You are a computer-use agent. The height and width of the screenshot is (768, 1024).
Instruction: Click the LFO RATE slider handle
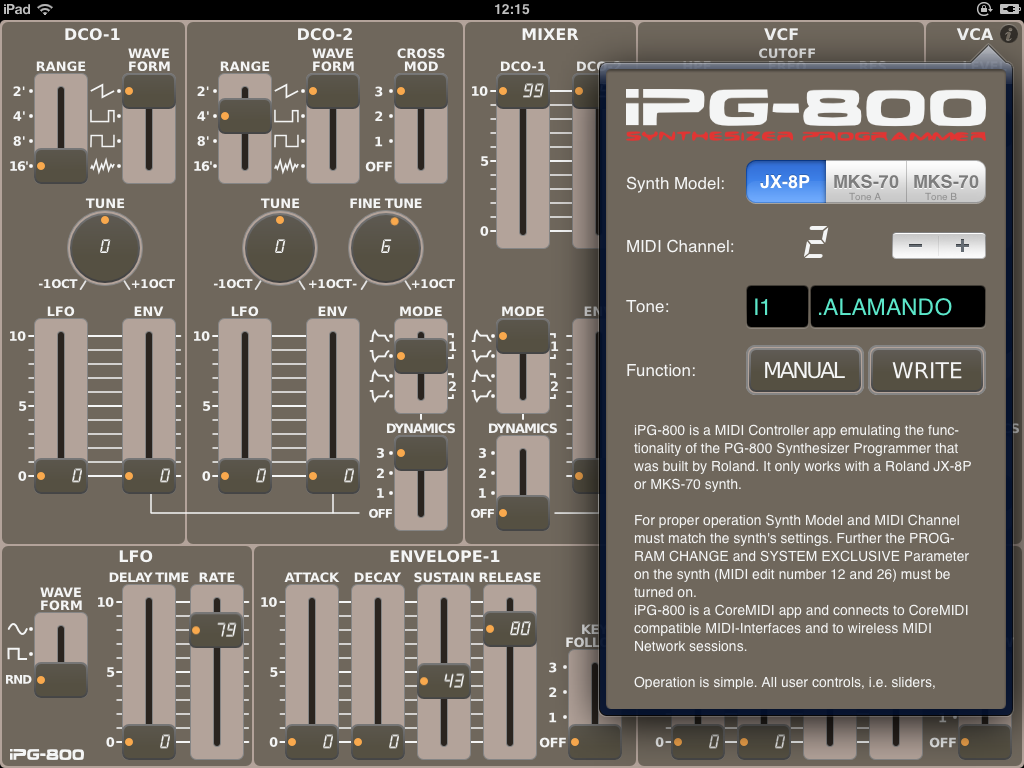216,630
